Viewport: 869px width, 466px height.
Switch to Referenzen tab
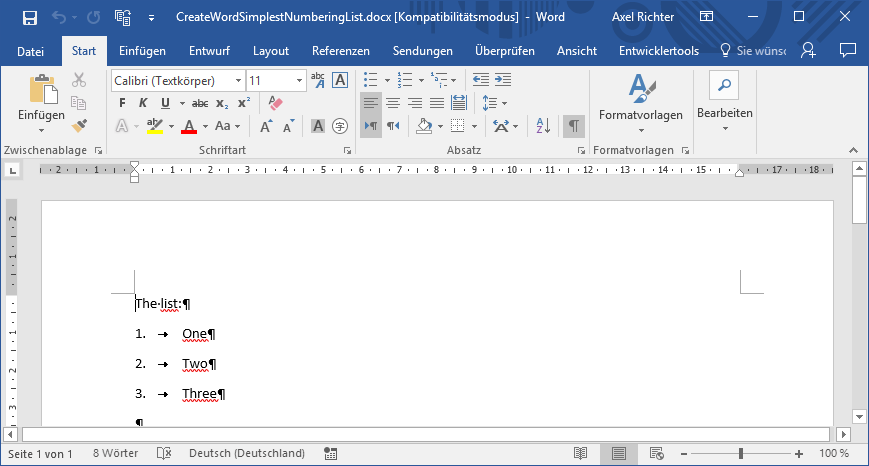click(341, 51)
